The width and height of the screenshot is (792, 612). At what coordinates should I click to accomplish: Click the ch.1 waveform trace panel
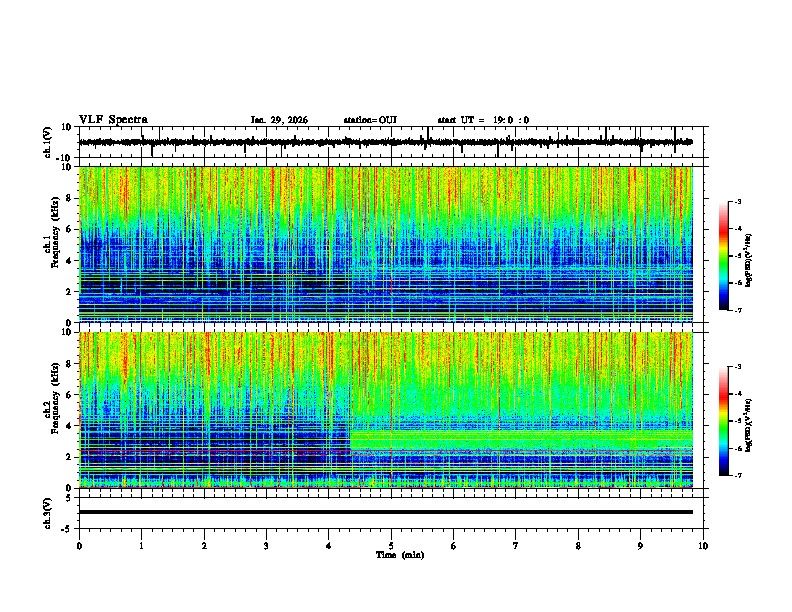click(391, 142)
